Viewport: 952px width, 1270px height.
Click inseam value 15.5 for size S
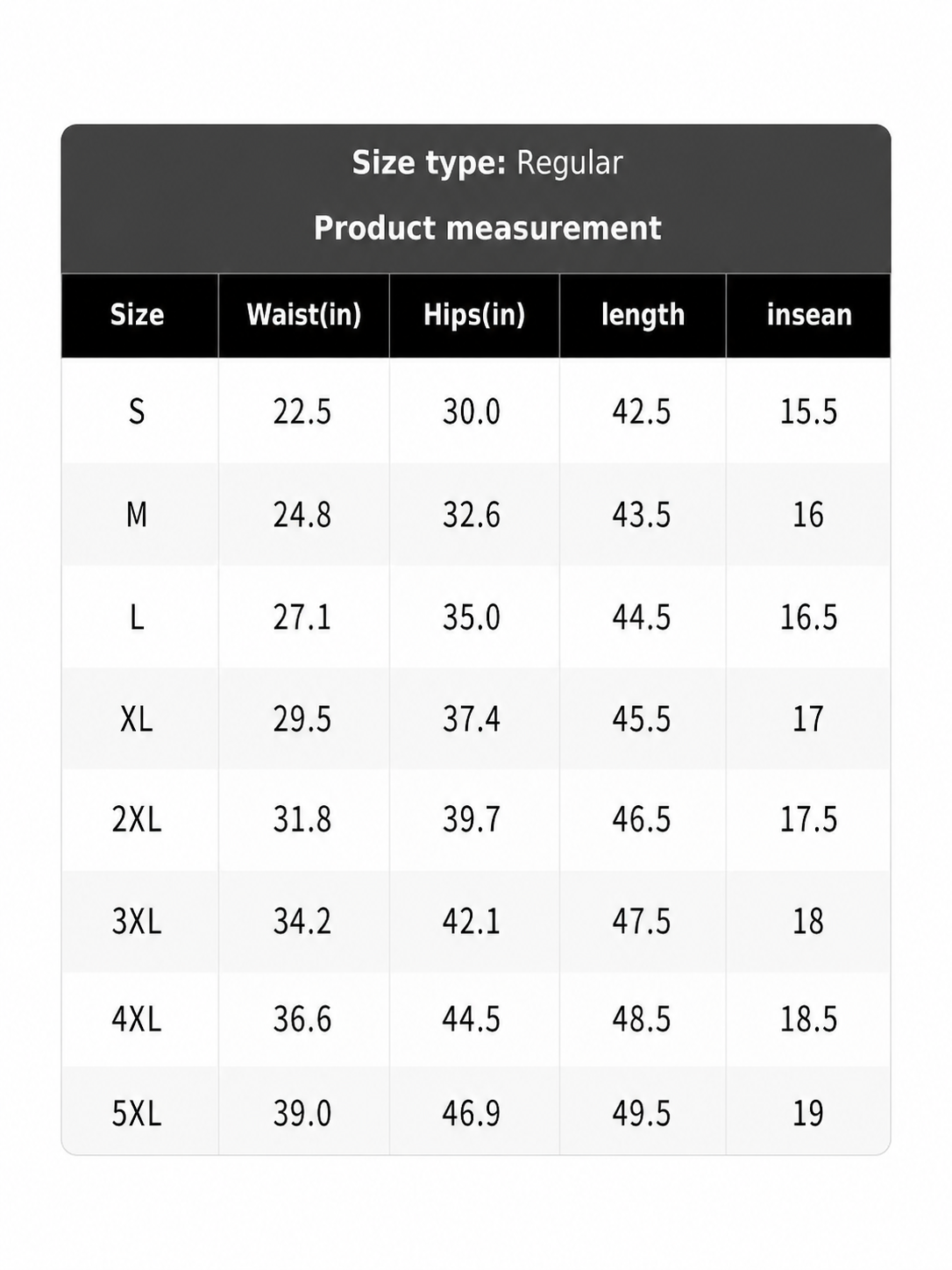coord(809,411)
